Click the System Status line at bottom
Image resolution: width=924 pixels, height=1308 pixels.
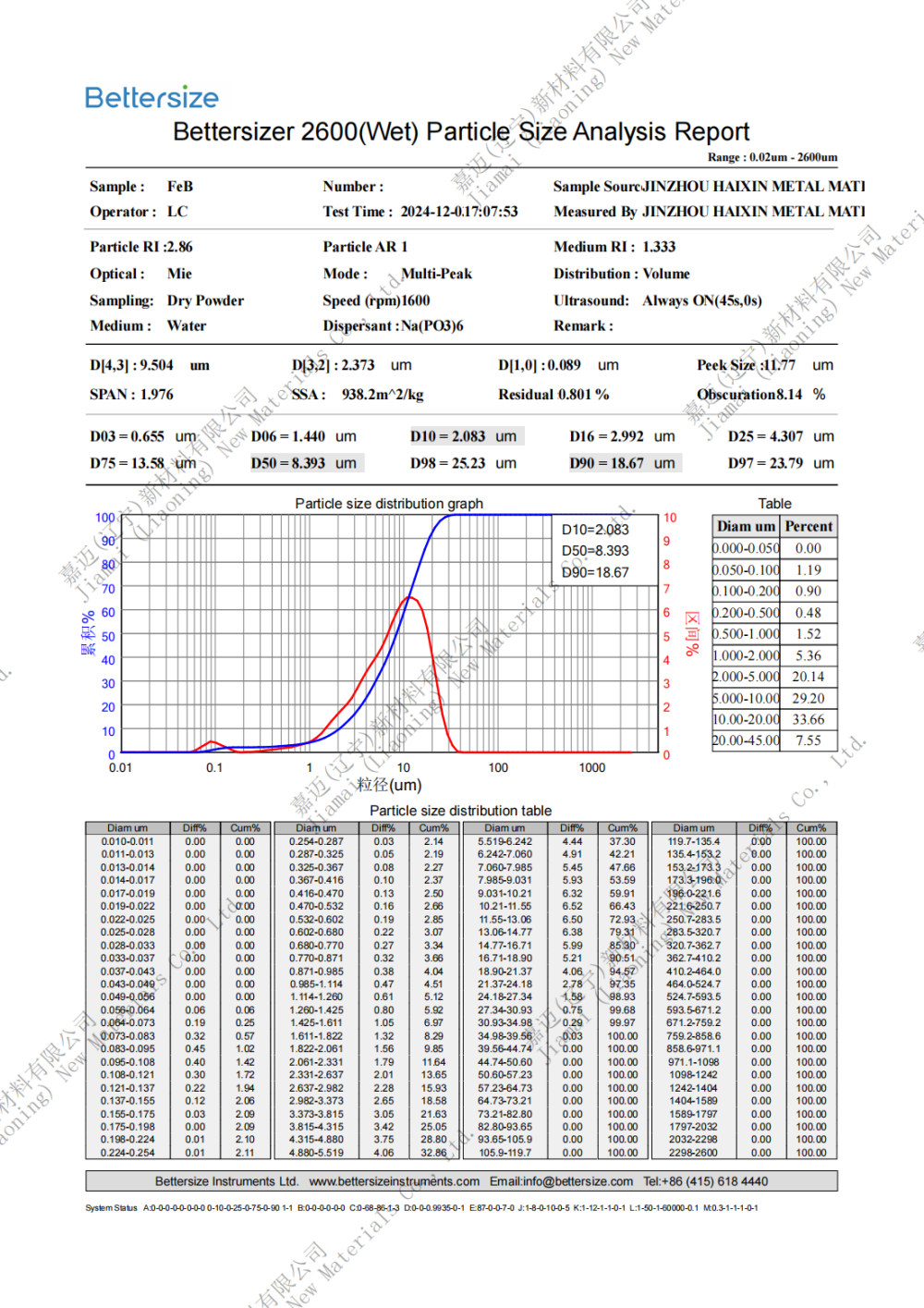pos(422,1207)
